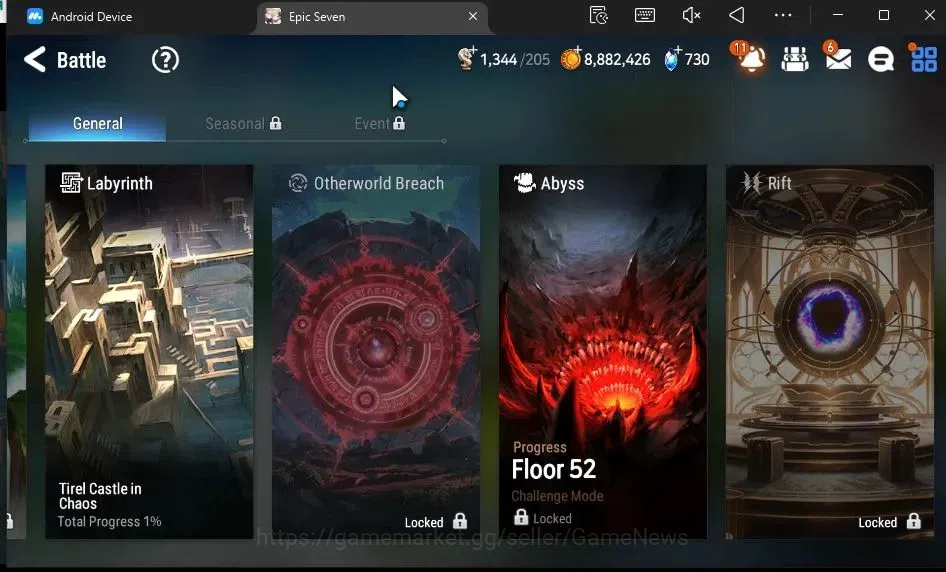Open the blue grid menu icon
The image size is (946, 572).
click(x=923, y=59)
